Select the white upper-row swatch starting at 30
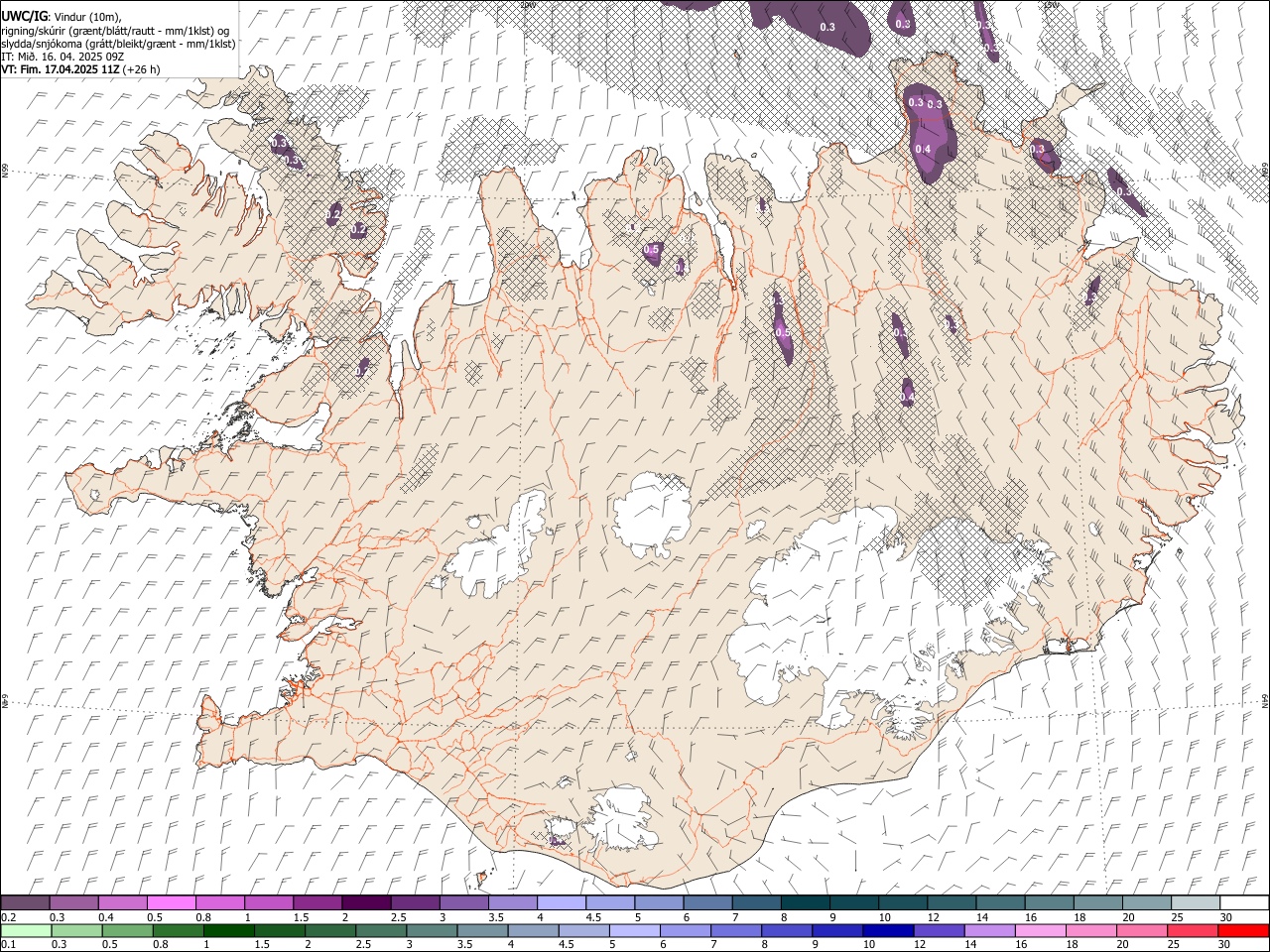Screen dimensions: 1270x952 tap(1244, 903)
